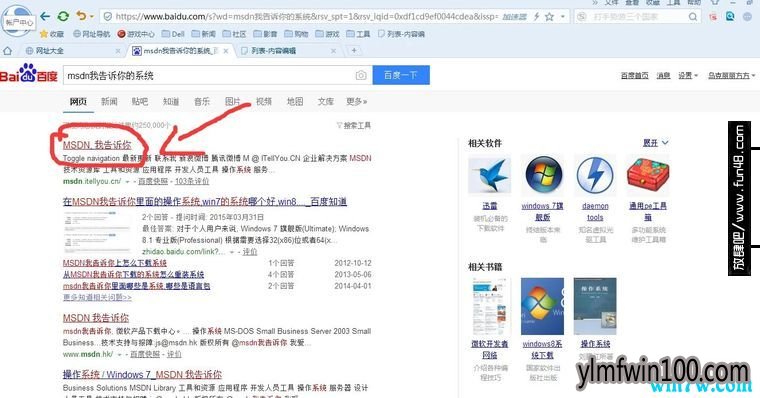Close the 网址大全 tab
The height and width of the screenshot is (398, 760).
(118, 51)
